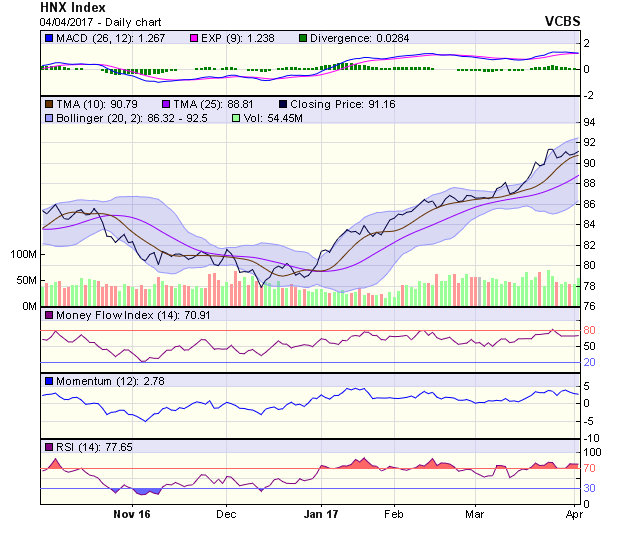This screenshot has width=620, height=535.
Task: Click the Mar label on date axis
Action: (x=474, y=515)
